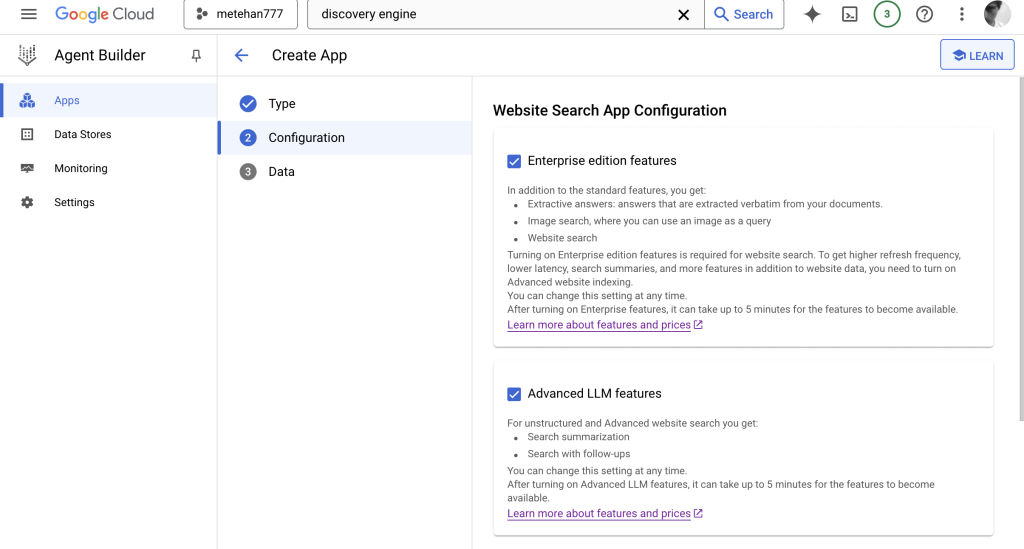1024x549 pixels.
Task: Clear the search box with X icon
Action: [x=684, y=15]
